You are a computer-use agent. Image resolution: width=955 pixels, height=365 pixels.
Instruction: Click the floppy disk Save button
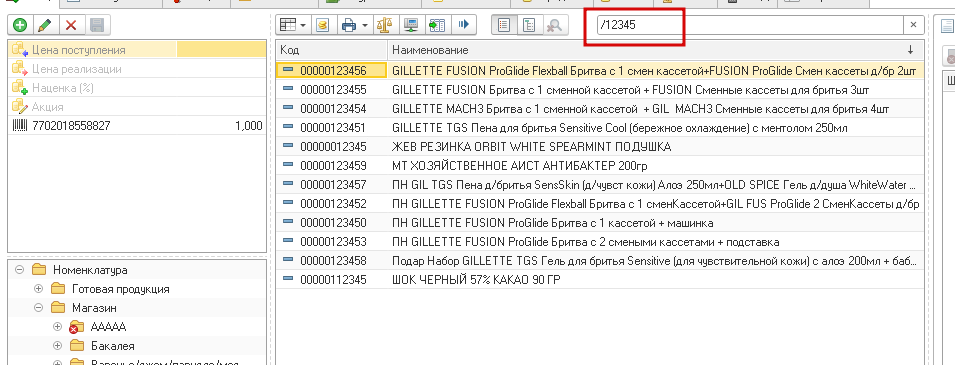[x=96, y=25]
